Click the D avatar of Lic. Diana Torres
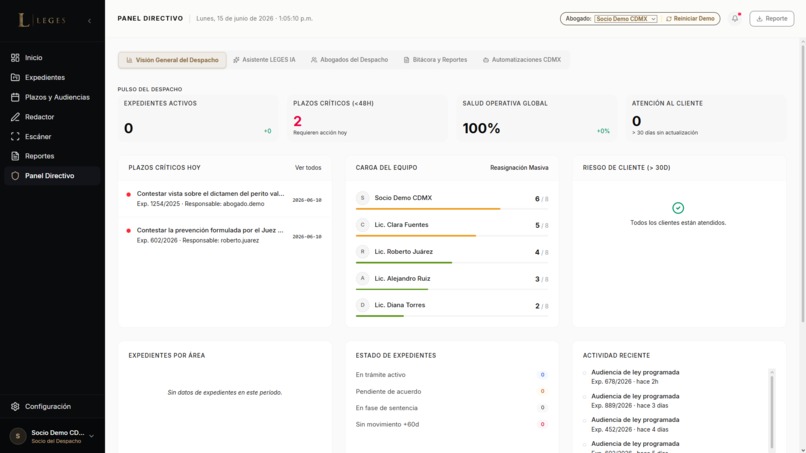806x453 pixels. 362,305
